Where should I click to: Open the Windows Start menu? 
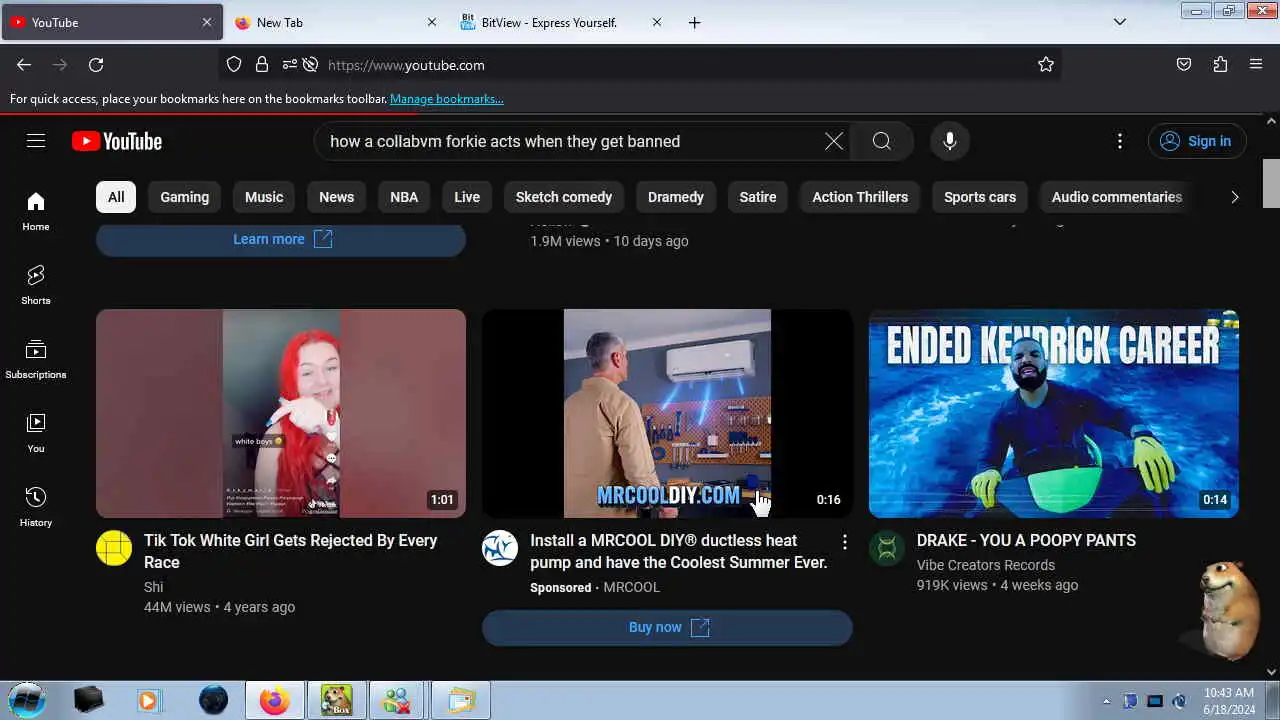click(x=26, y=700)
